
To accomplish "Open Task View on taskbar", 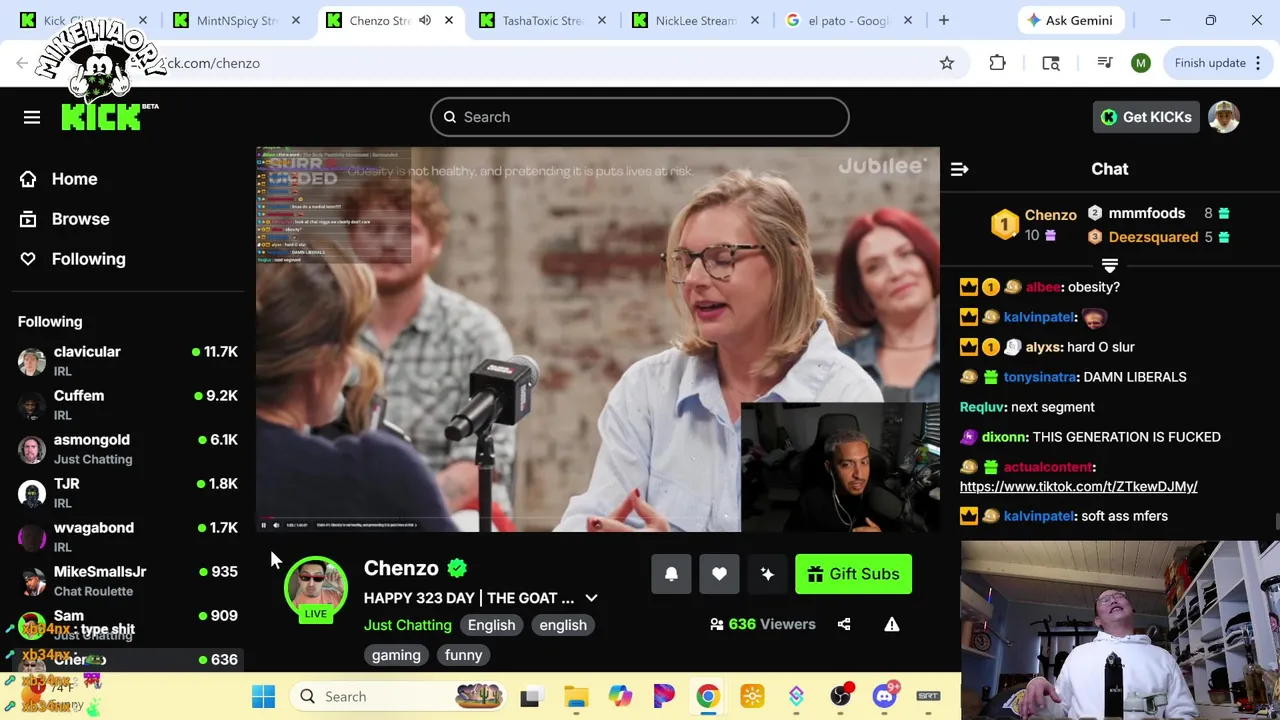I will click(x=530, y=696).
